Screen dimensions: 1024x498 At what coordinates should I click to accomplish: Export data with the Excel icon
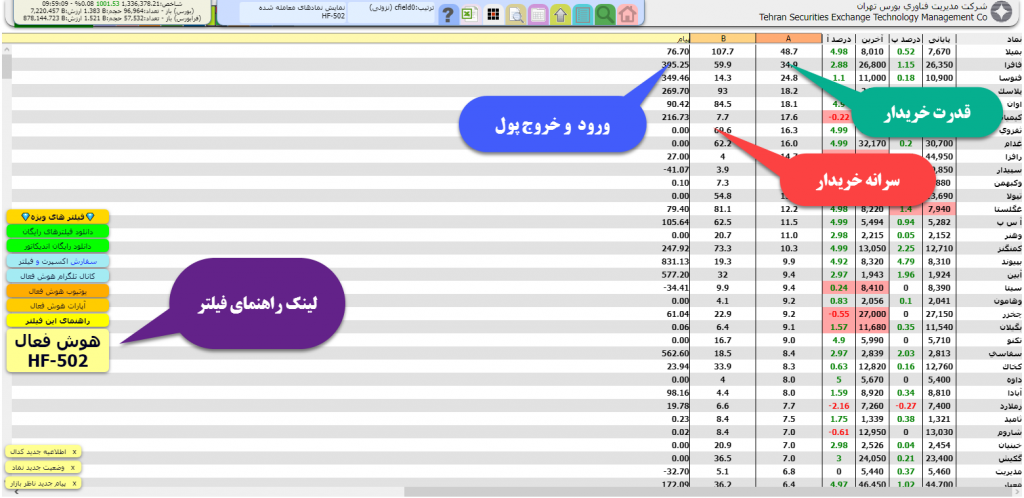[471, 14]
